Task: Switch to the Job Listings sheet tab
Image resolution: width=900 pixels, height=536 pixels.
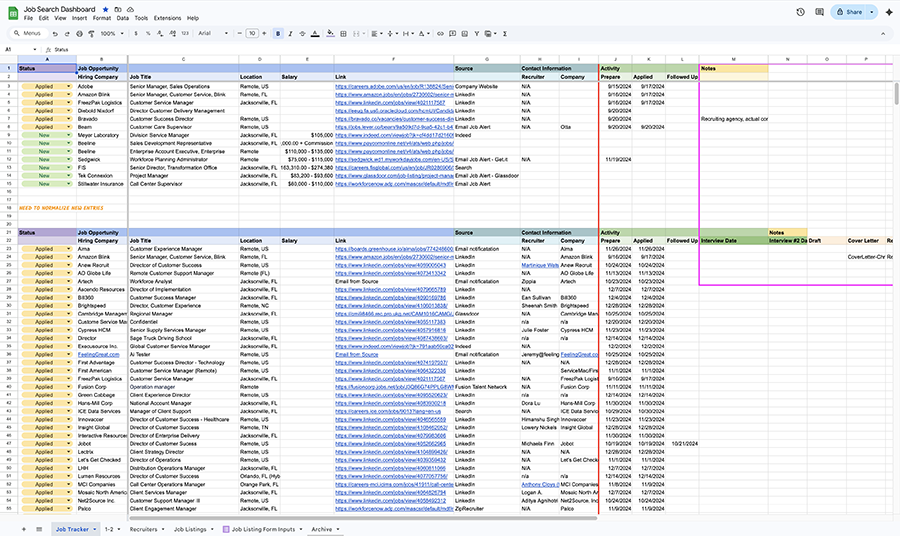Action: tap(190, 529)
